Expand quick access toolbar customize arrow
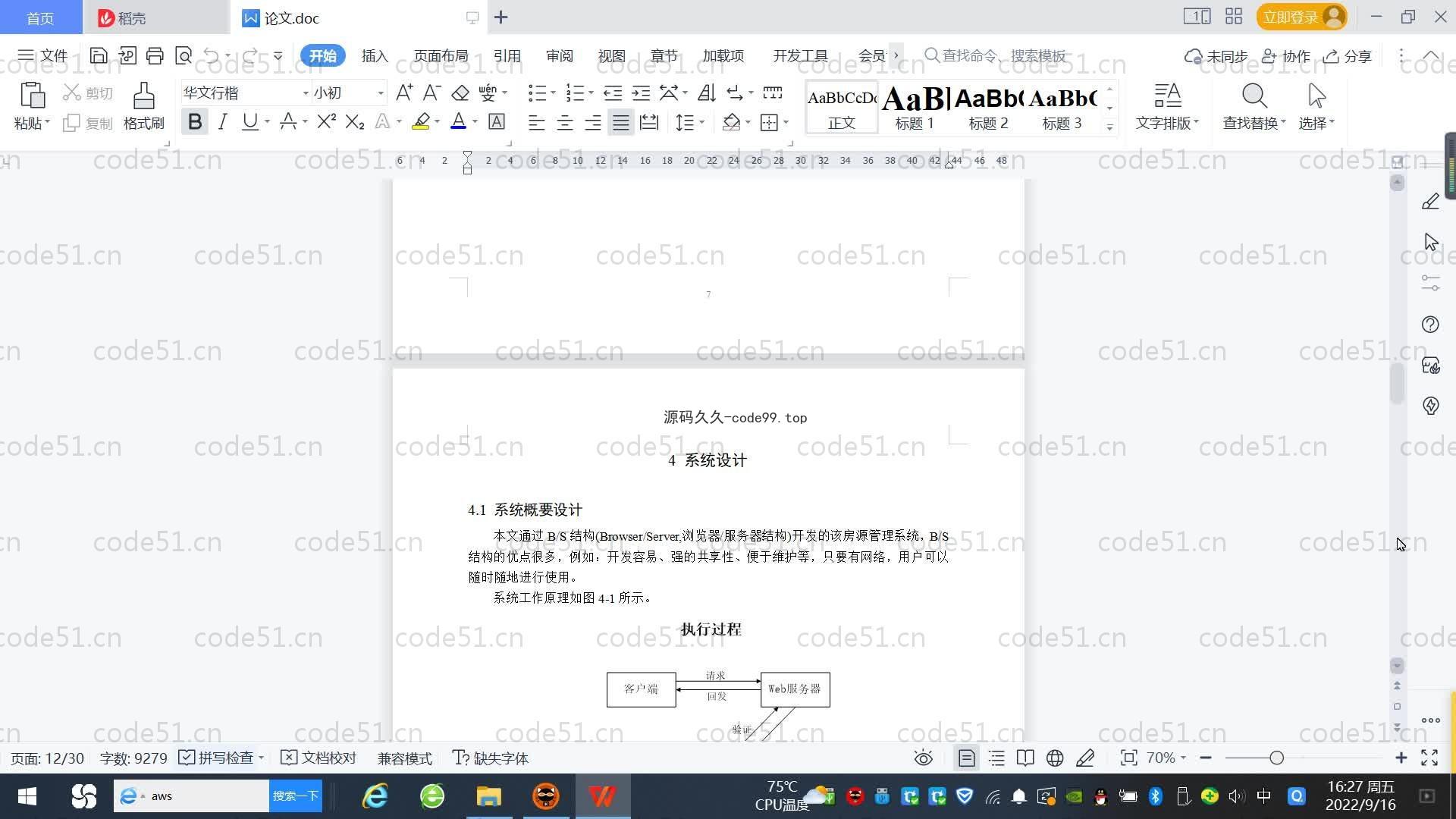This screenshot has width=1456, height=819. coord(278,55)
